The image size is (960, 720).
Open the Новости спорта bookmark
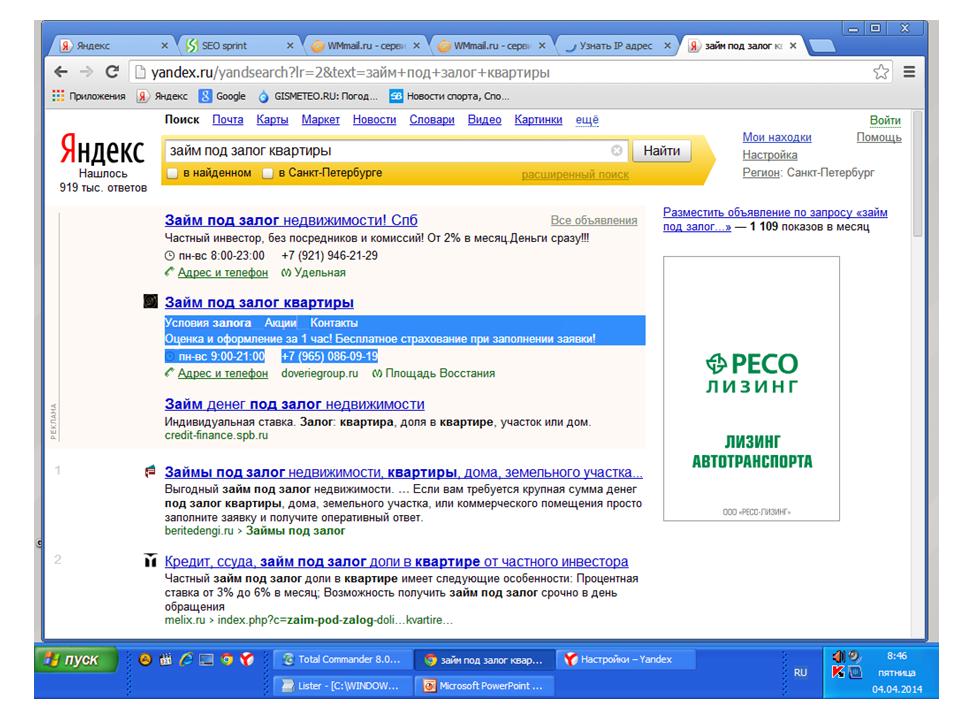pyautogui.click(x=450, y=96)
